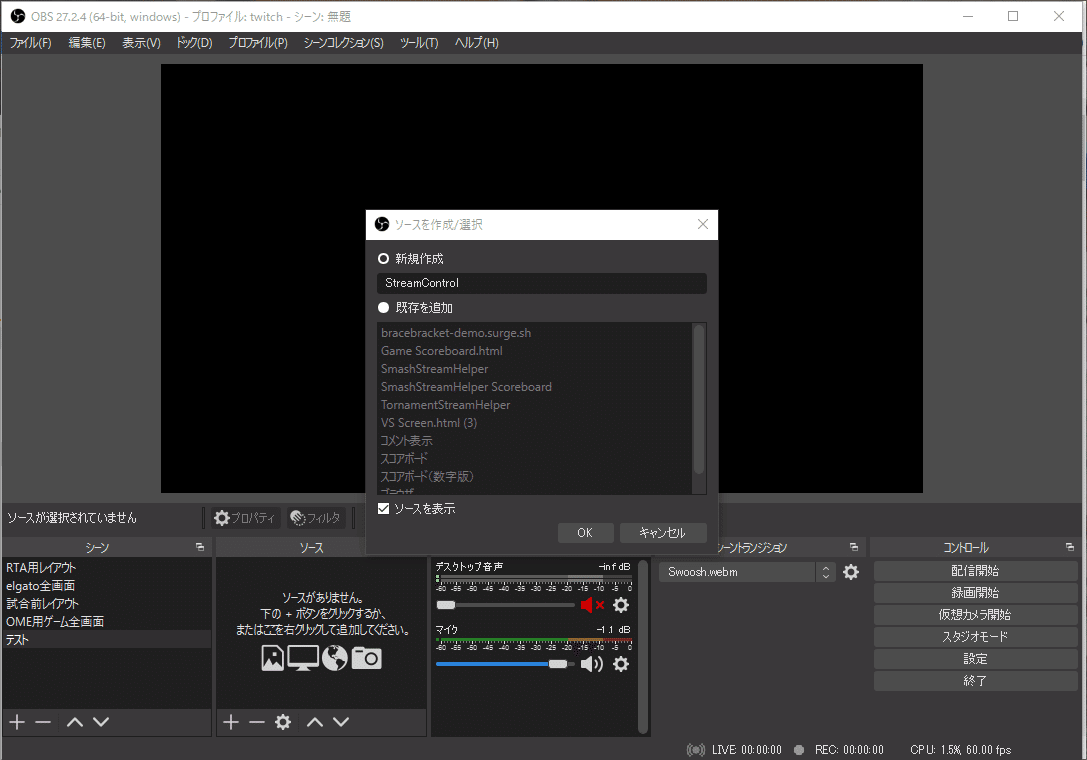1087x760 pixels.
Task: Click image source icon in empty sources
Action: pos(272,658)
